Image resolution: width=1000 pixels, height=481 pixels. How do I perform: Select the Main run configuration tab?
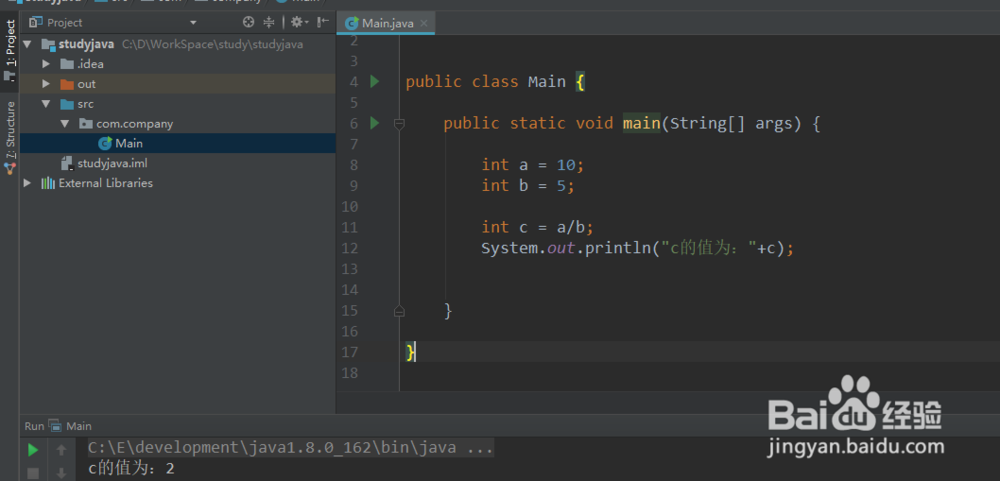pyautogui.click(x=71, y=426)
